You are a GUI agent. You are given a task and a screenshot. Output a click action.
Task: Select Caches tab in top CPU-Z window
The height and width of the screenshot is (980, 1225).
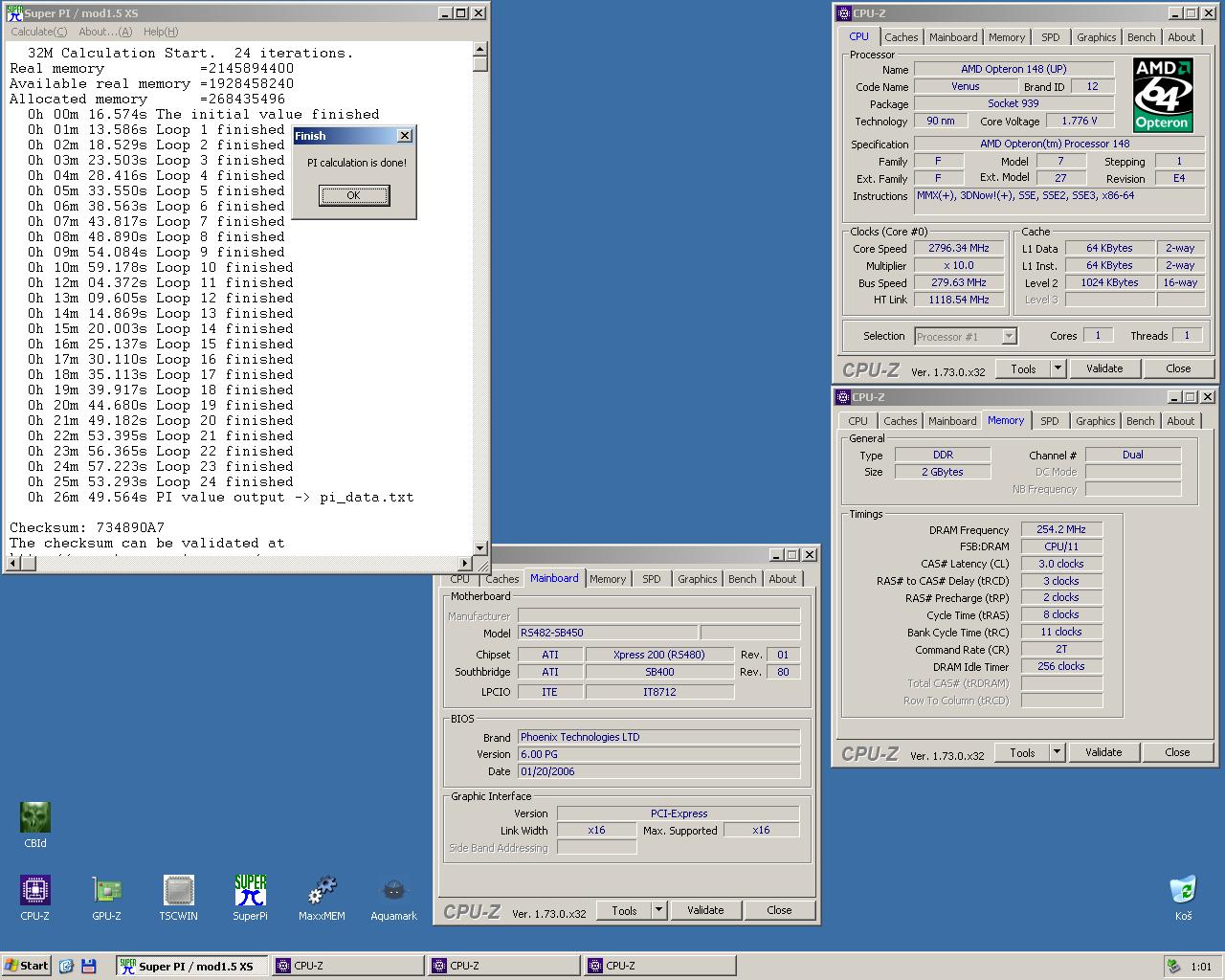[x=901, y=37]
